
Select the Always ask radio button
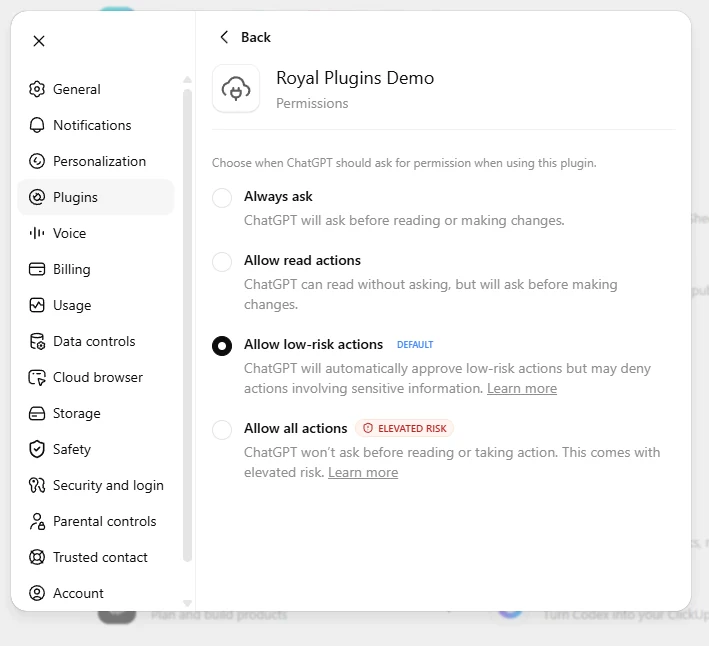pos(222,198)
